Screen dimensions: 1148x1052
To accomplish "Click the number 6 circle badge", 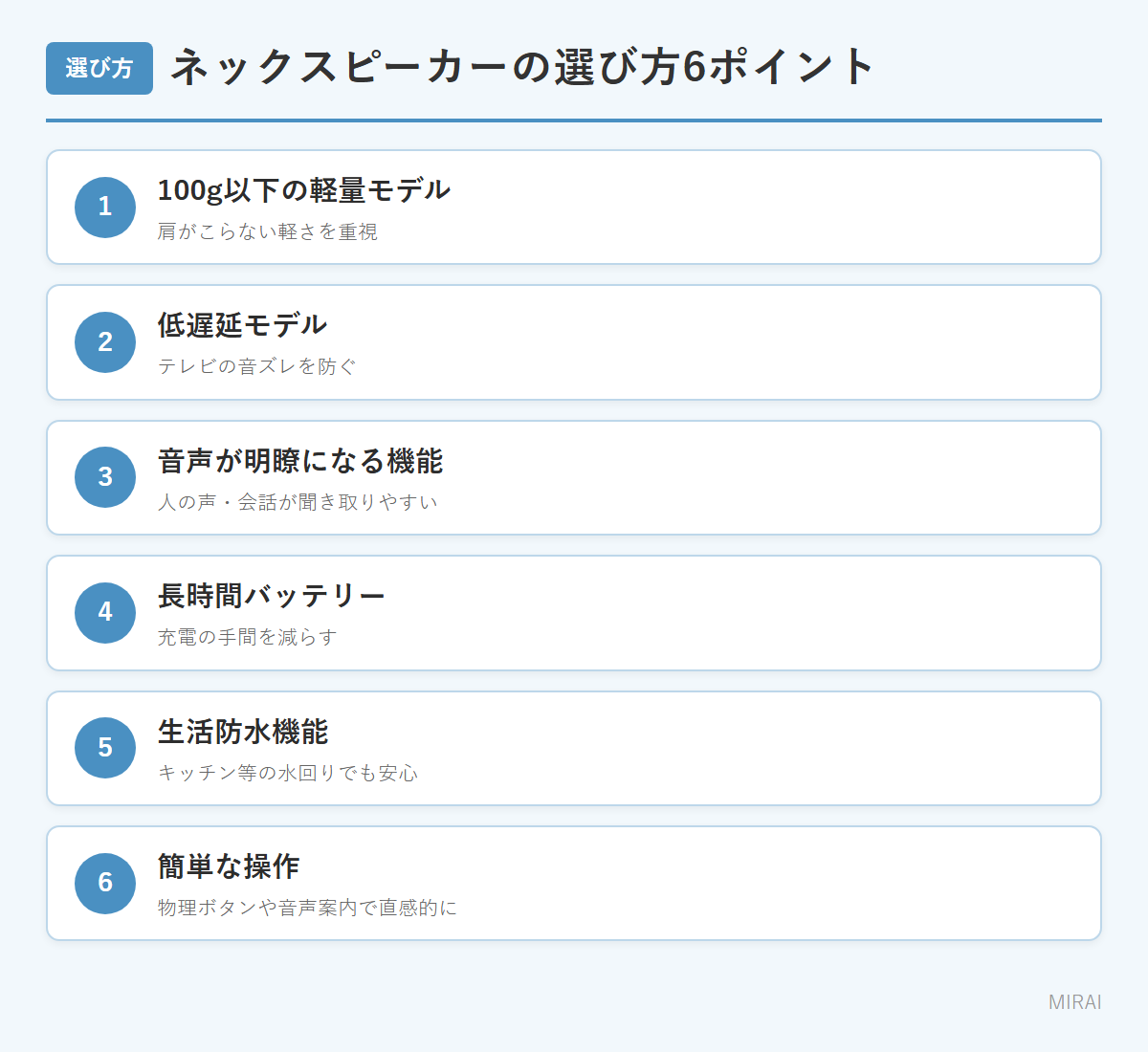I will [105, 884].
